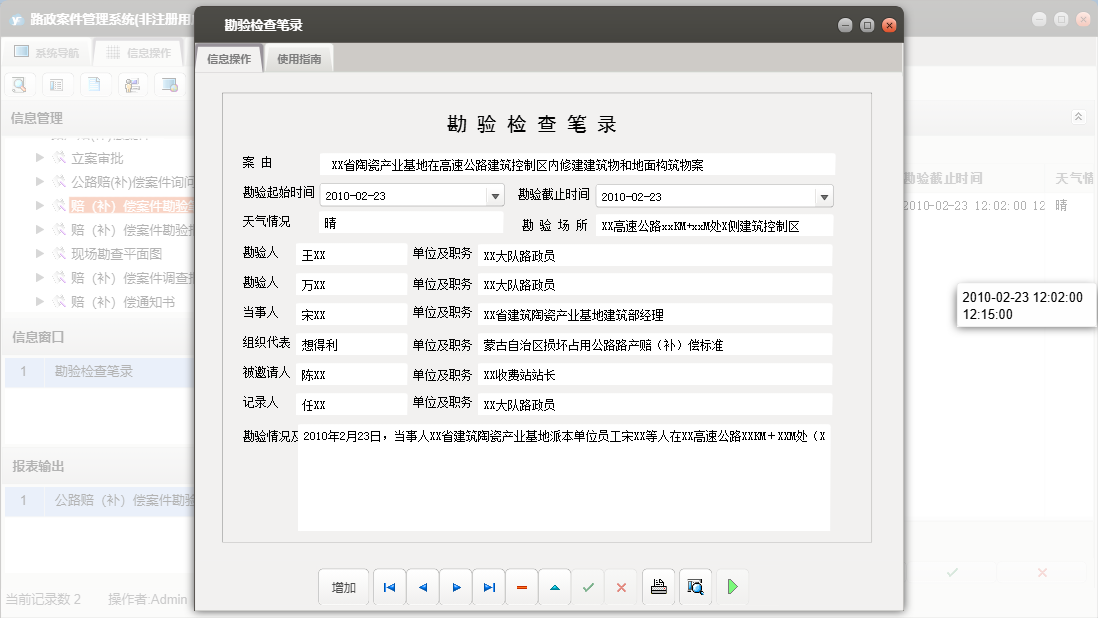Select the search icon in the top toolbar
This screenshot has width=1098, height=618.
click(20, 84)
